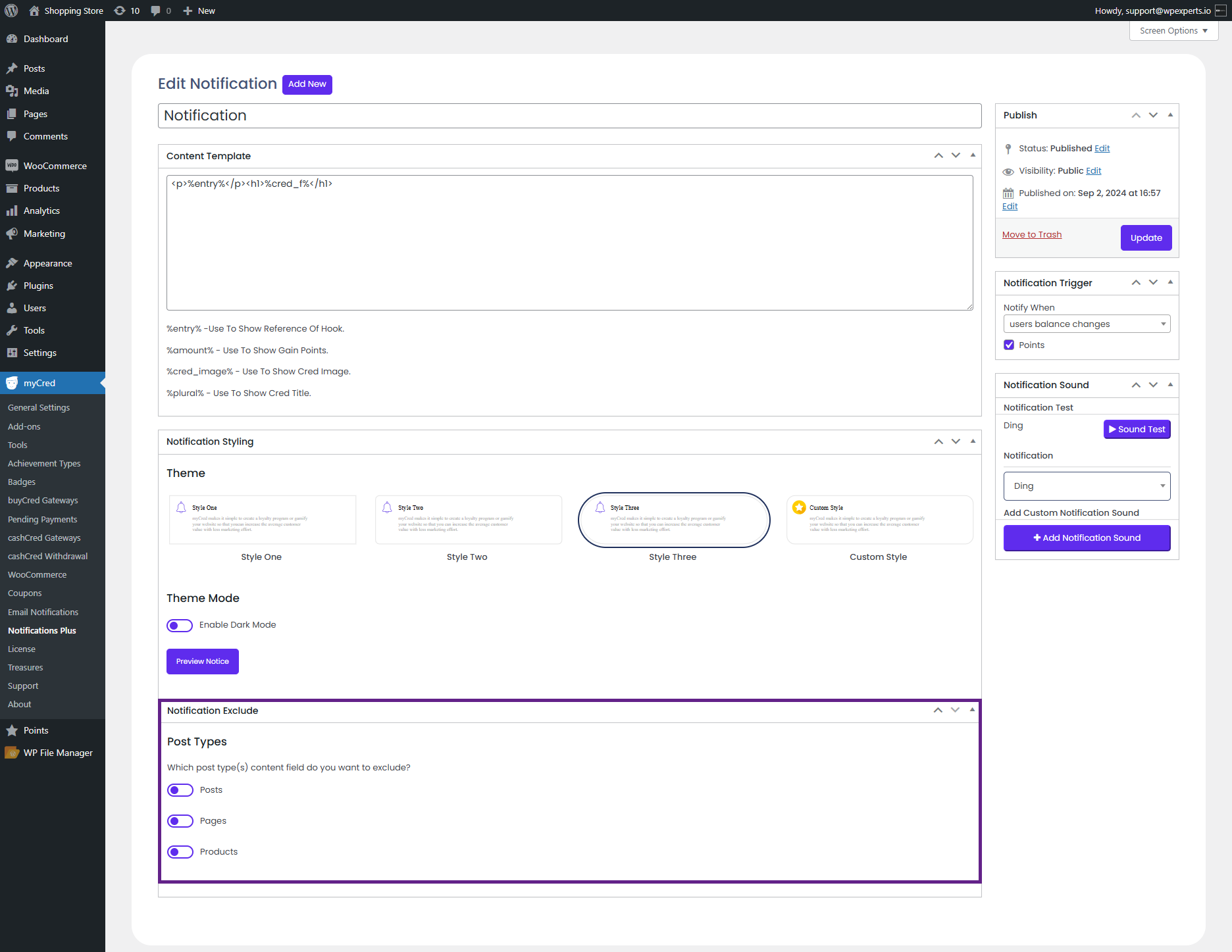
Task: Click the WordPress logo icon
Action: (x=11, y=11)
